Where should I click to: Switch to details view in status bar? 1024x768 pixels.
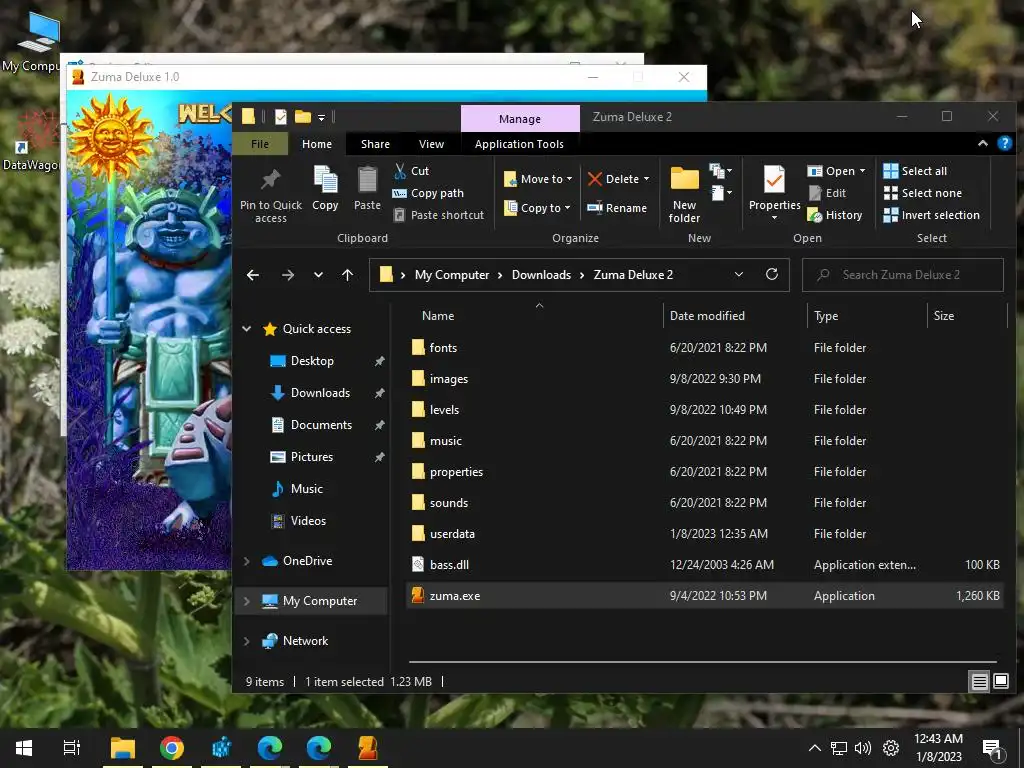point(980,682)
